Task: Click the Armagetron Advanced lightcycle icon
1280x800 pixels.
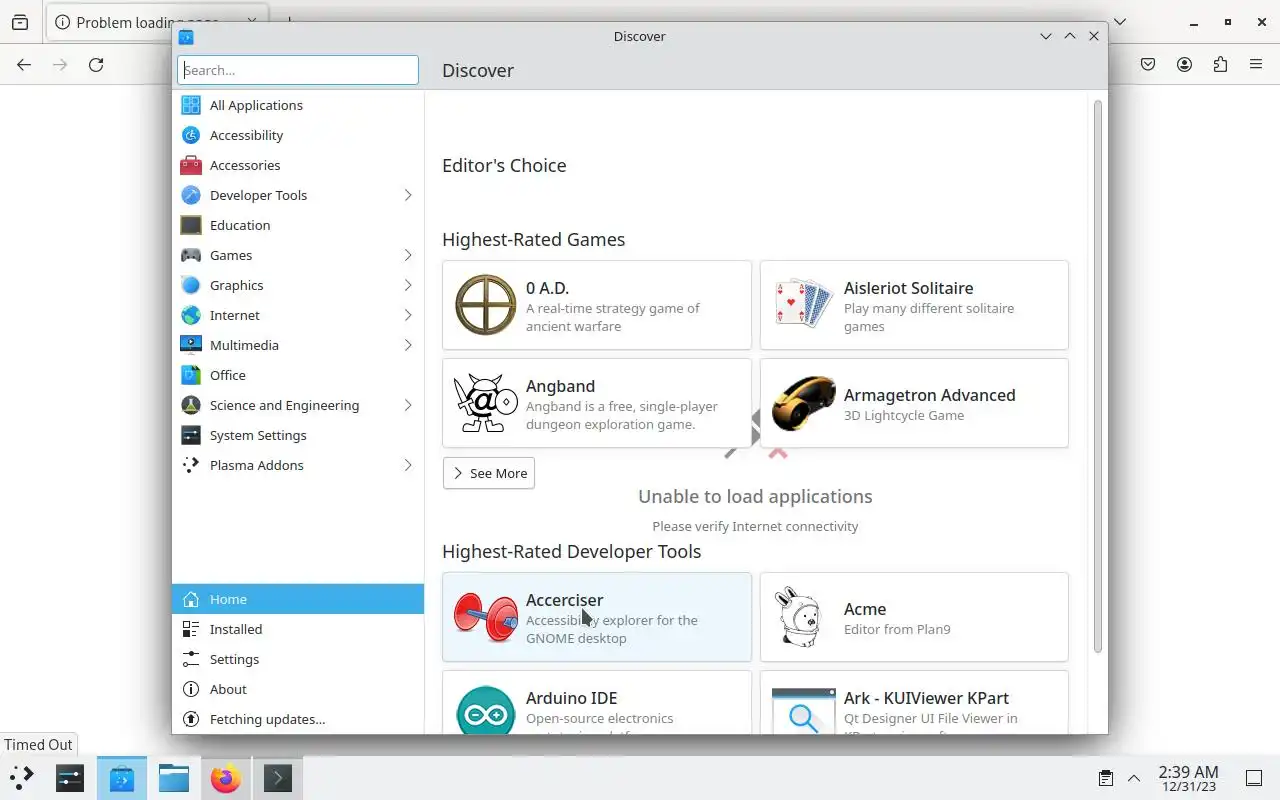Action: pyautogui.click(x=804, y=403)
